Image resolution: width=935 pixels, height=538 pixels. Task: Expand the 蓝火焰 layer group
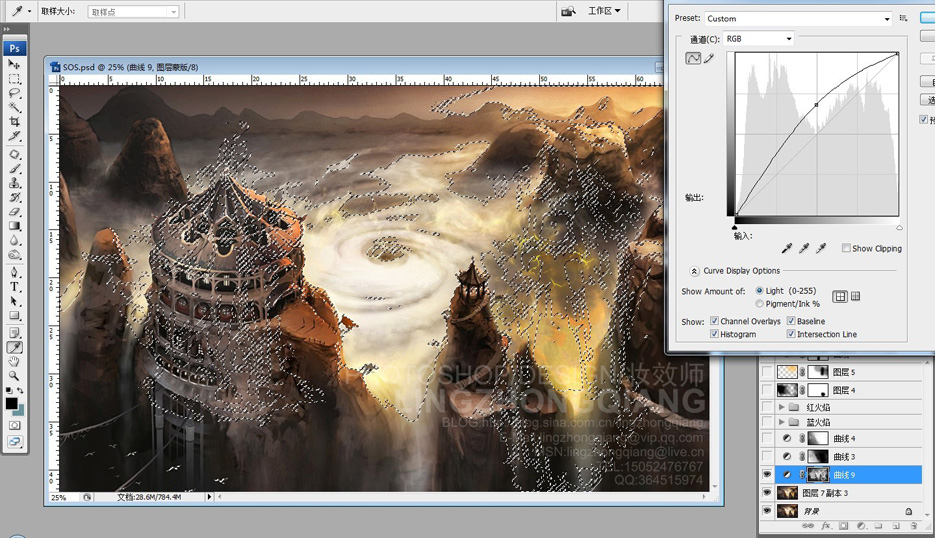[781, 422]
